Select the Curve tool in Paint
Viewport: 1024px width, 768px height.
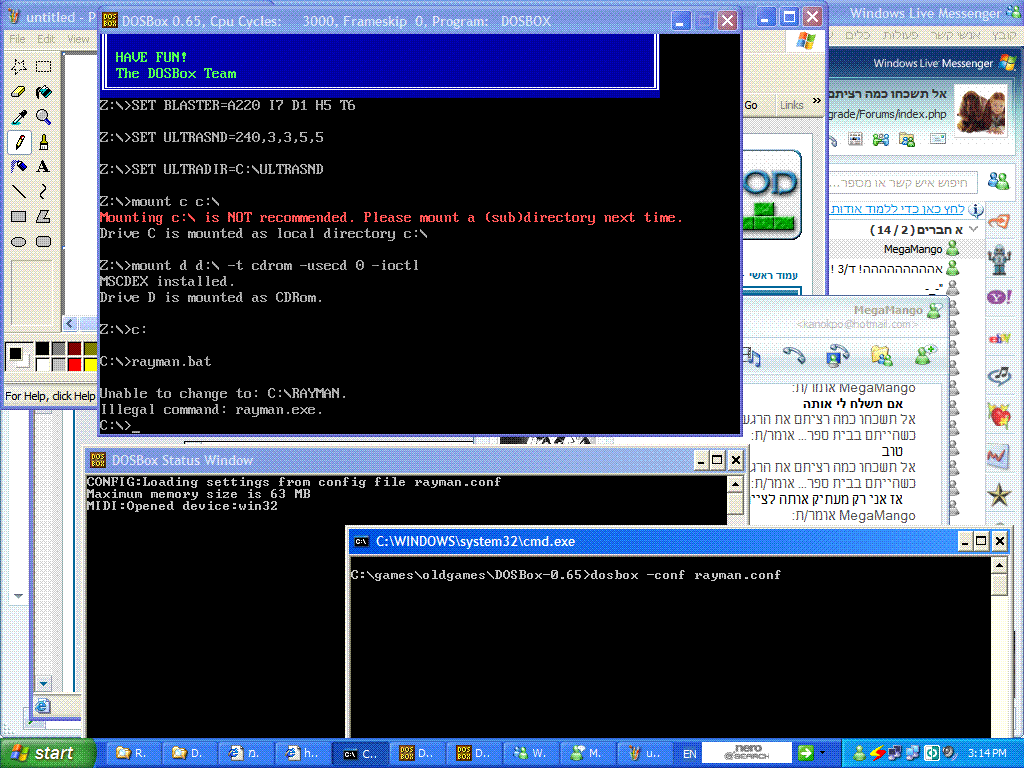click(44, 191)
